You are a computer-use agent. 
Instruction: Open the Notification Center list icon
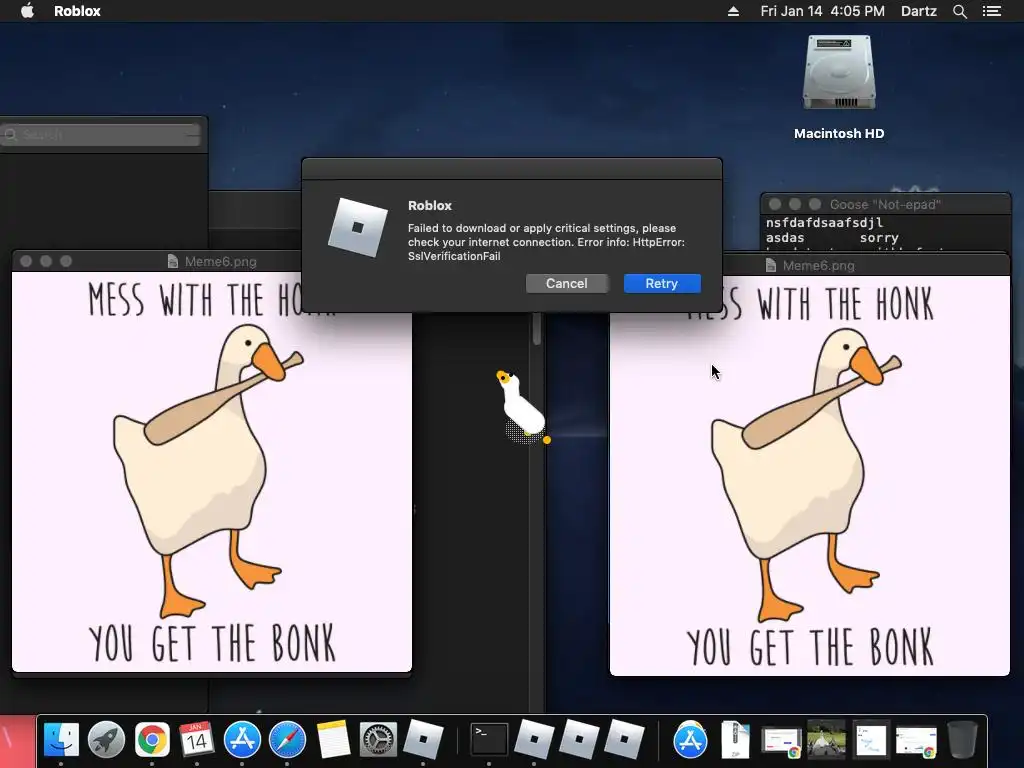click(x=992, y=11)
